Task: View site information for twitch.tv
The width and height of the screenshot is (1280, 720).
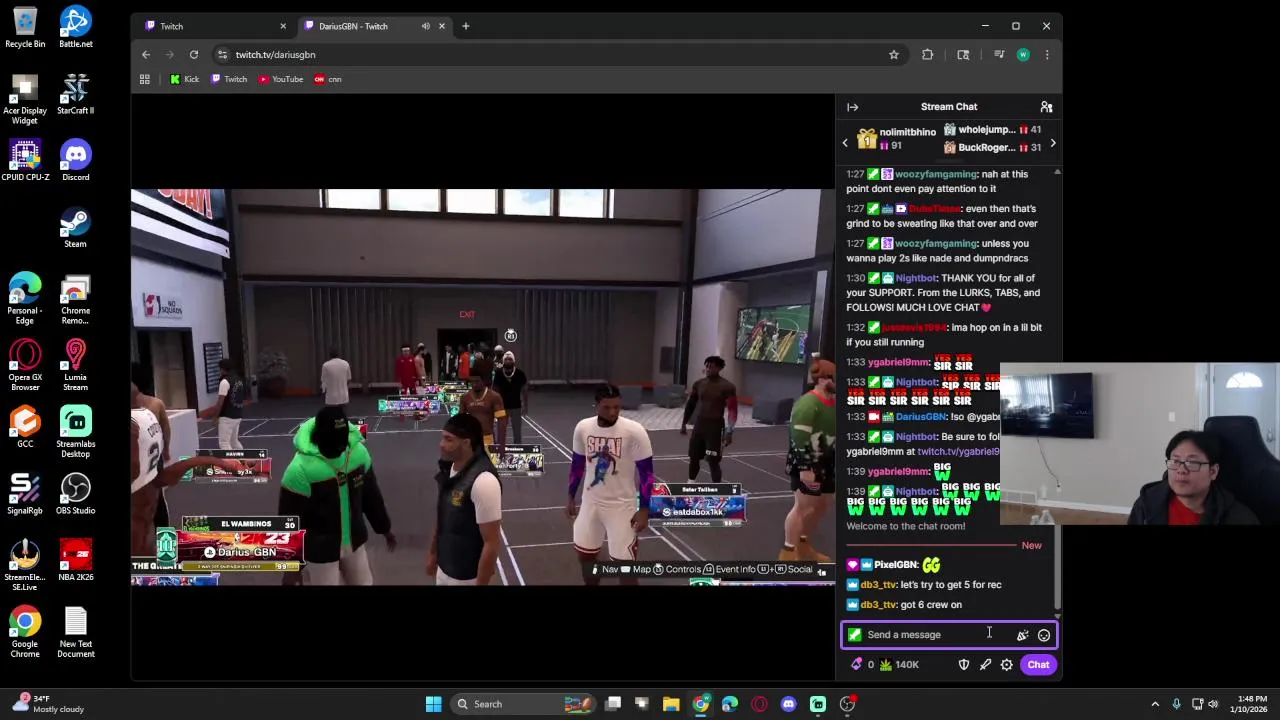Action: click(x=222, y=55)
